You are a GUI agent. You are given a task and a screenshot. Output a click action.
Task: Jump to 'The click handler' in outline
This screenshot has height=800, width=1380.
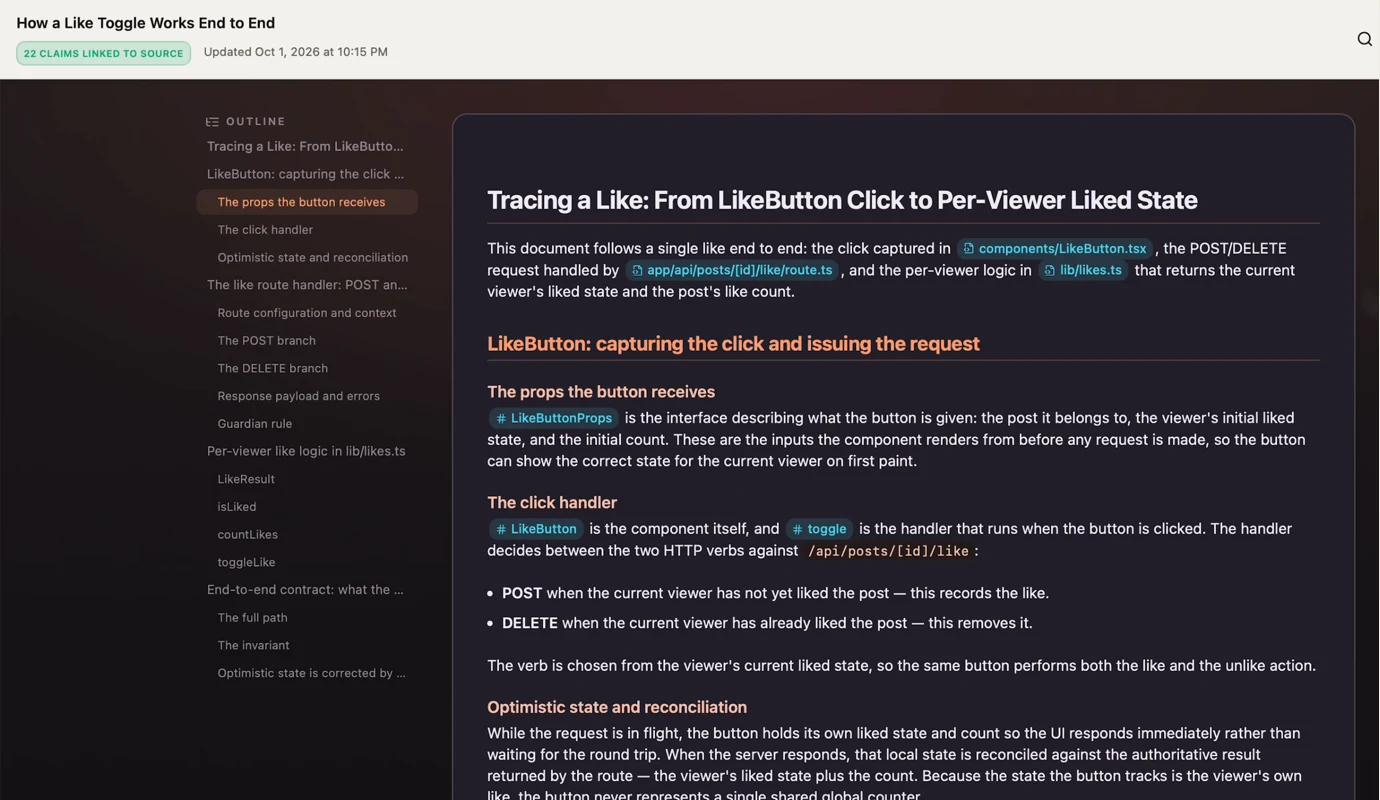pyautogui.click(x=265, y=230)
